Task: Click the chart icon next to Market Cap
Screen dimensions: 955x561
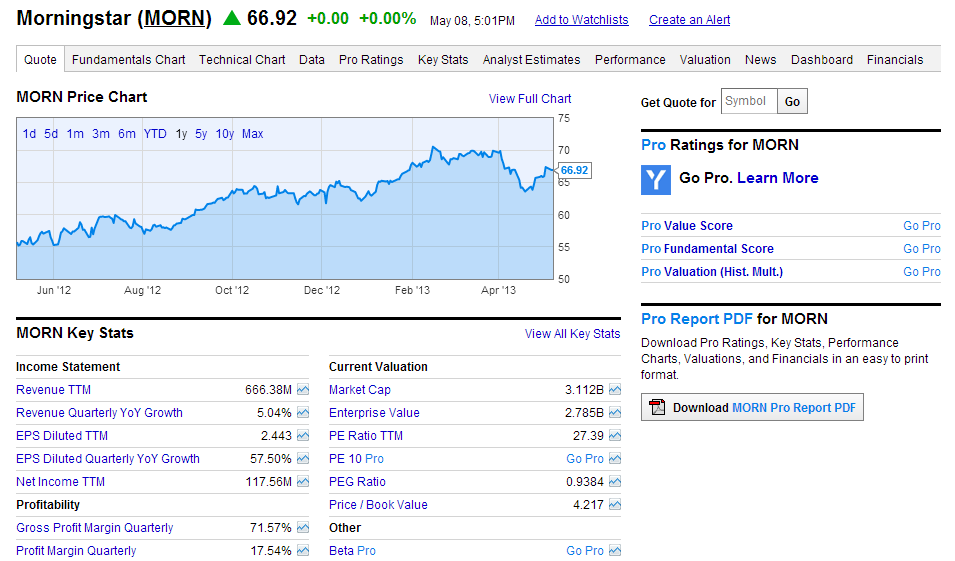Action: pyautogui.click(x=615, y=390)
